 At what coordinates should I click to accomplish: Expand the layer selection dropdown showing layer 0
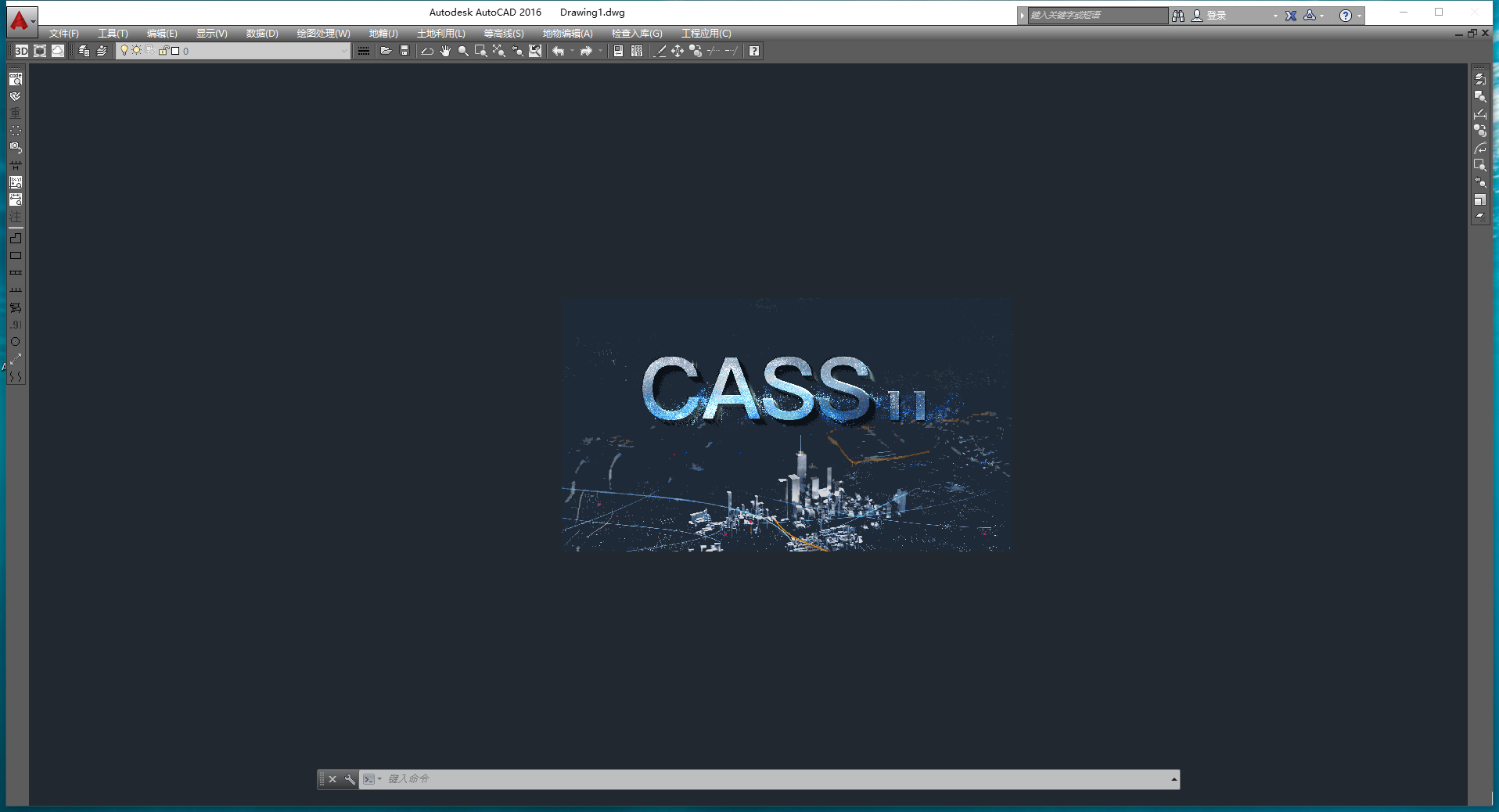click(344, 51)
